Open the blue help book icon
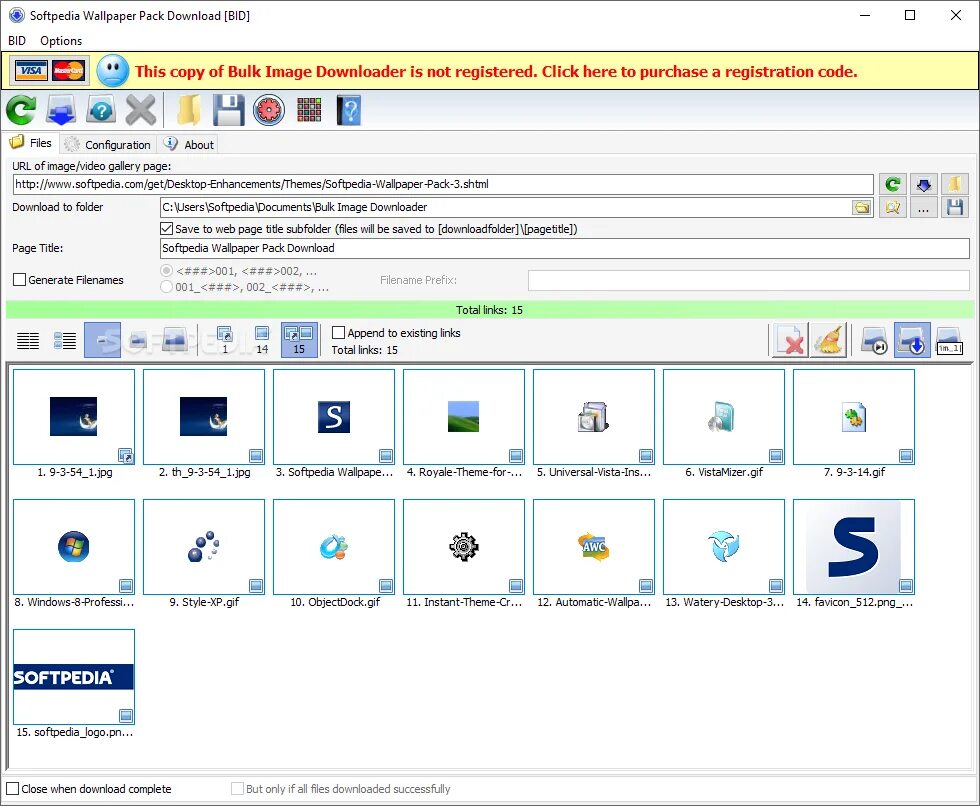 pyautogui.click(x=349, y=111)
